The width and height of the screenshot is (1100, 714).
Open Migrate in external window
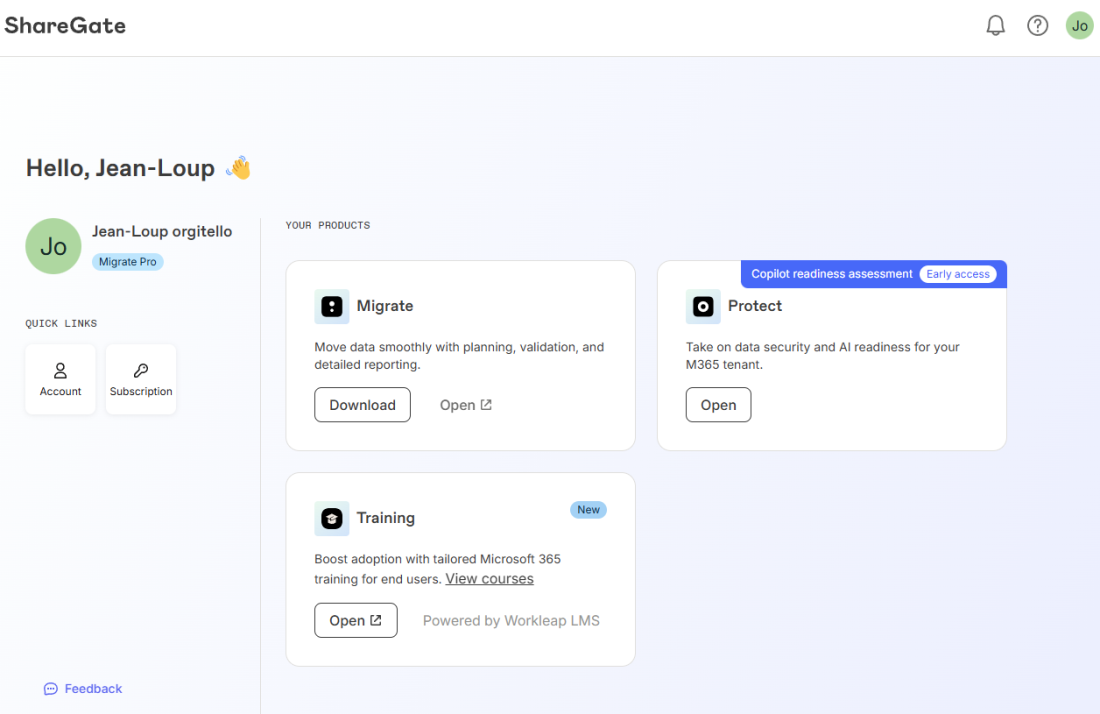[x=466, y=405]
